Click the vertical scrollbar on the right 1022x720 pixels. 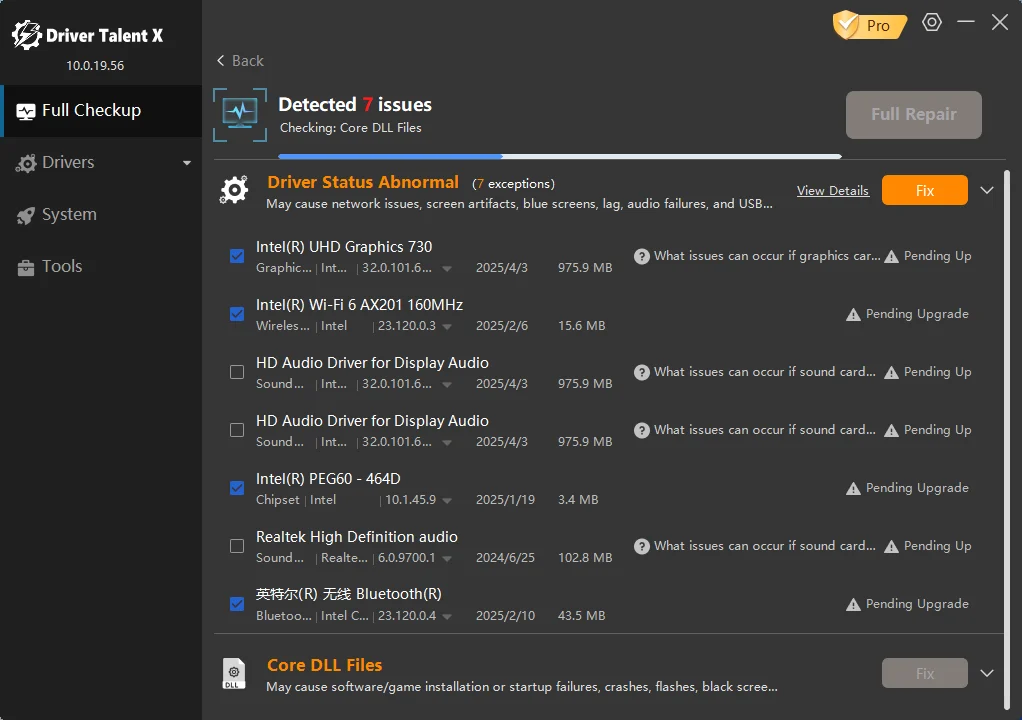point(1007,440)
